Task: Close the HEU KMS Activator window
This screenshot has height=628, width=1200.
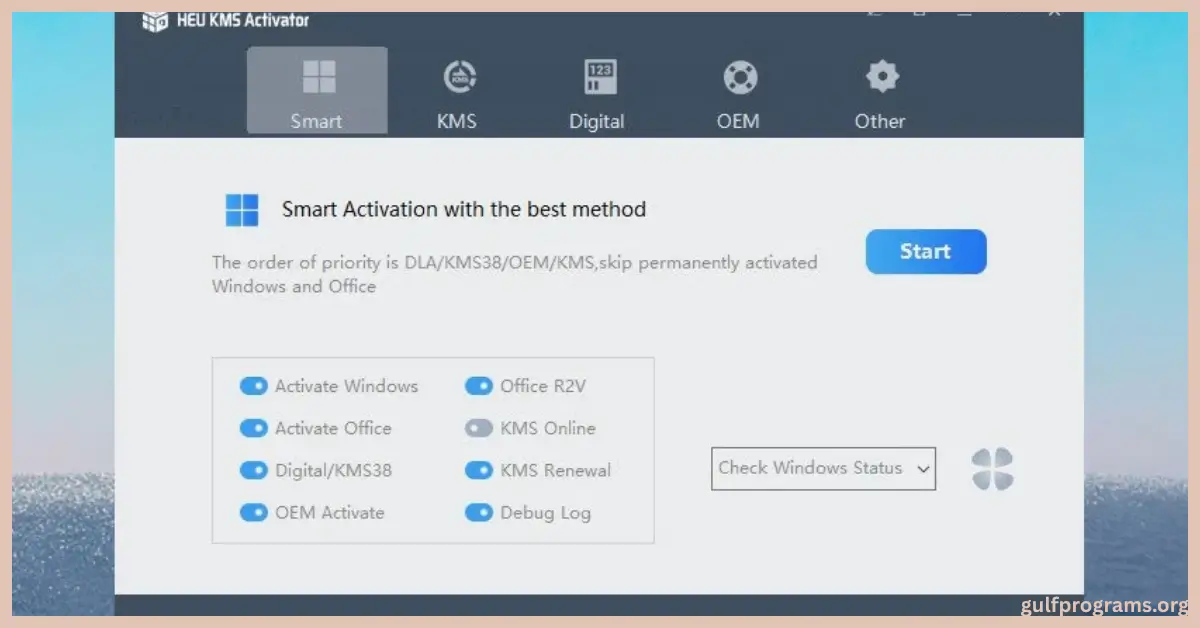Action: click(1054, 12)
